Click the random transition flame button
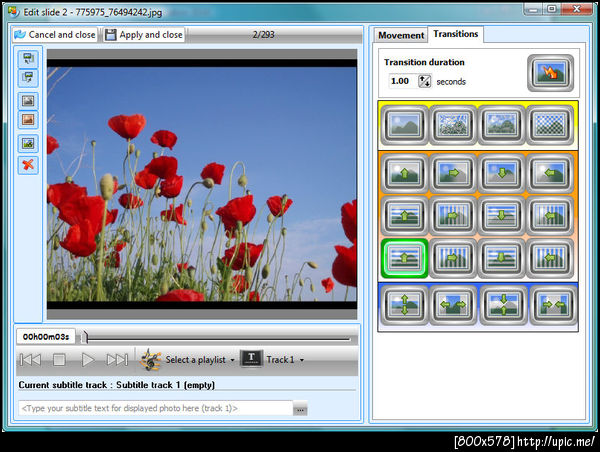 (x=550, y=73)
